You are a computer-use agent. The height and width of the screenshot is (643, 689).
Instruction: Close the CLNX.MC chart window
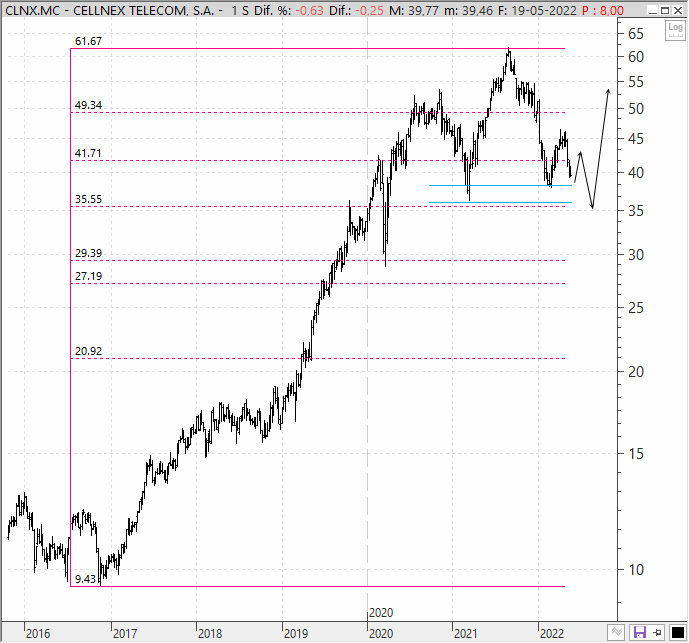click(x=678, y=10)
